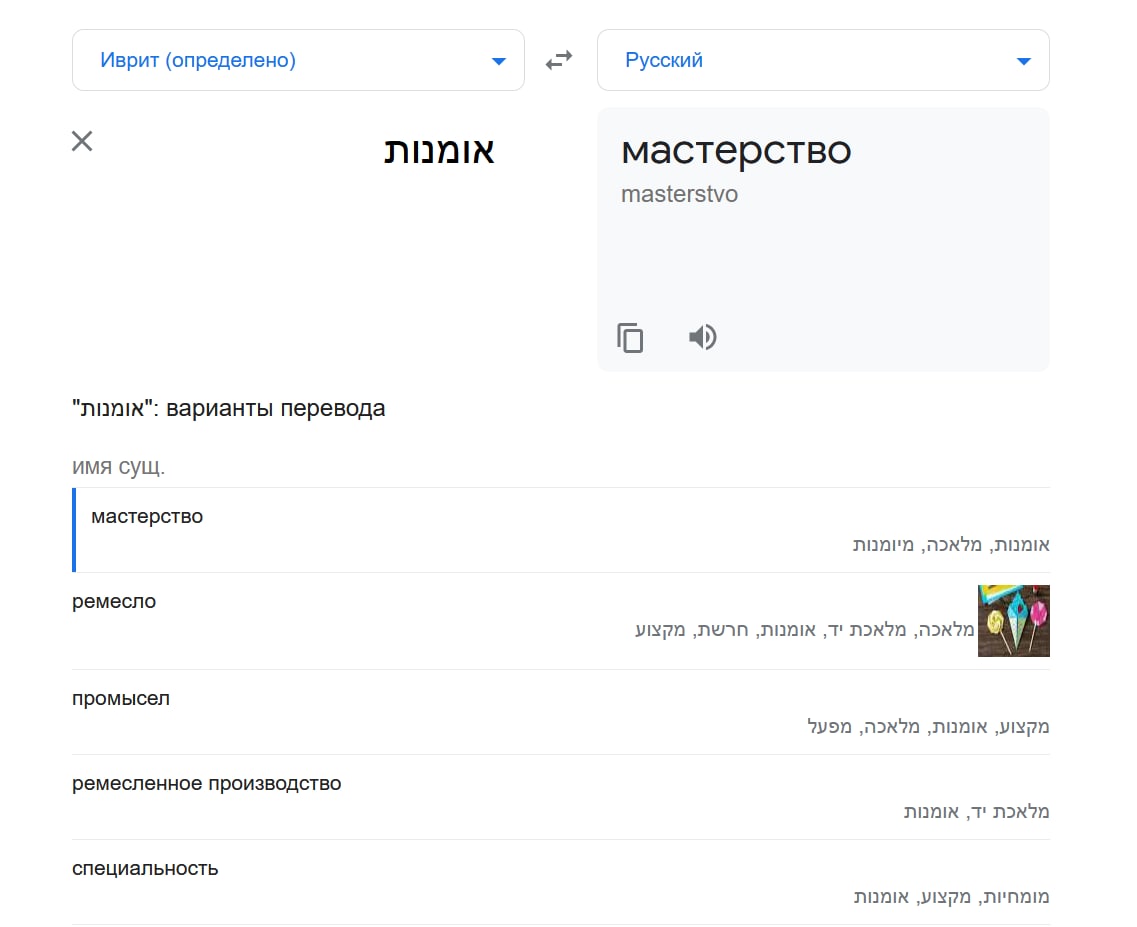Viewport: 1137px width, 927px height.
Task: Swap source and target languages
Action: pyautogui.click(x=559, y=60)
